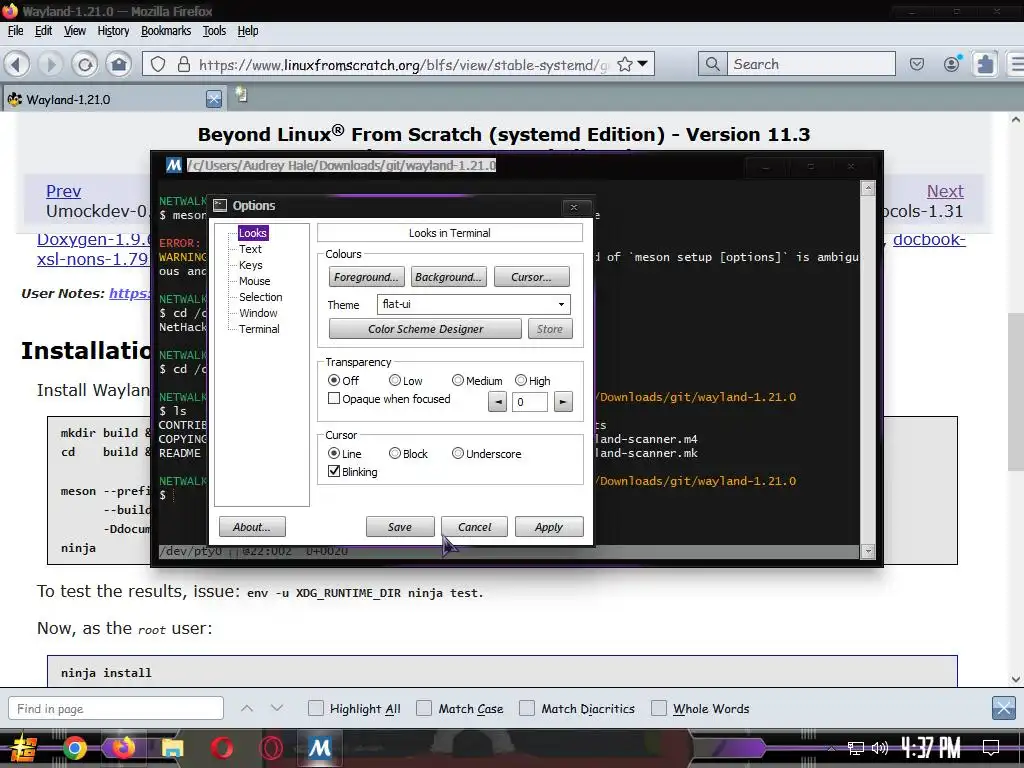Click Firefox back arrow button

17,64
